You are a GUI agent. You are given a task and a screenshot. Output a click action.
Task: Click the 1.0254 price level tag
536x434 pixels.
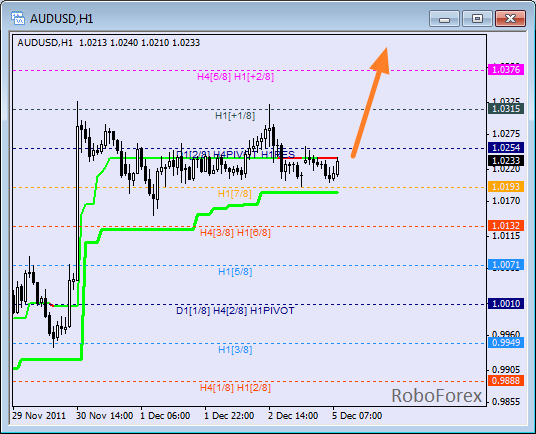click(506, 148)
